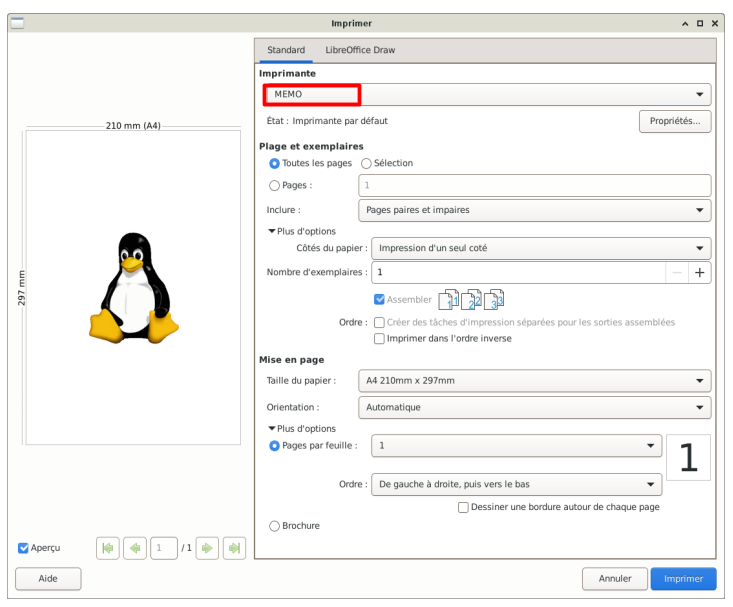Open the Inclure pages dropdown
Viewport: 733px width, 607px height.
click(534, 210)
